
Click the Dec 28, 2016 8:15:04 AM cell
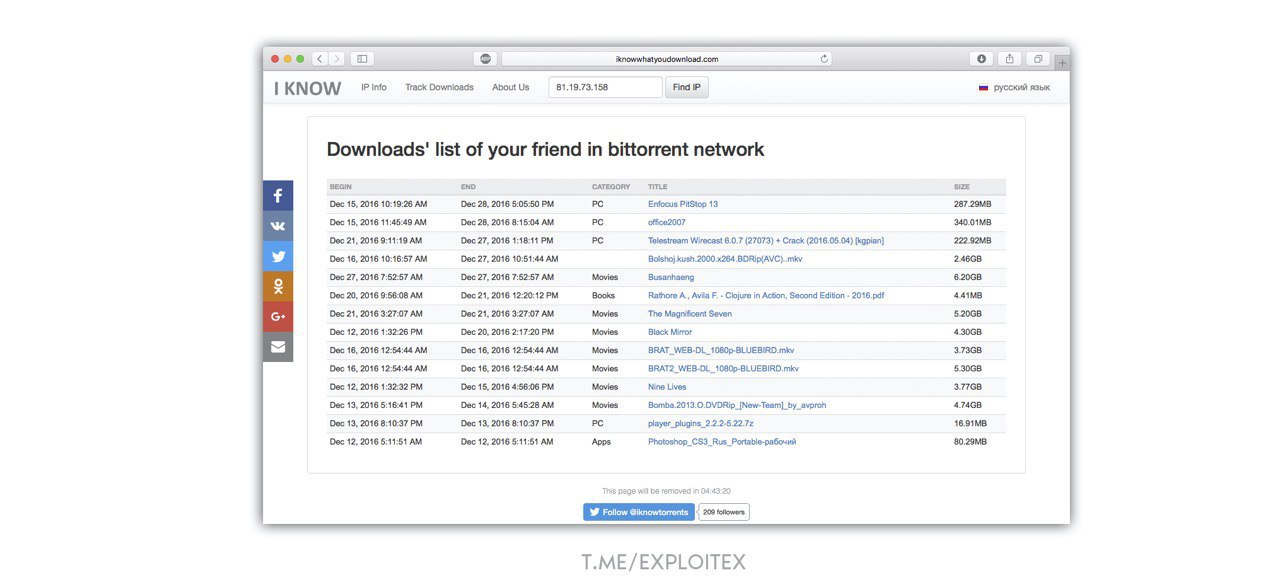click(507, 222)
